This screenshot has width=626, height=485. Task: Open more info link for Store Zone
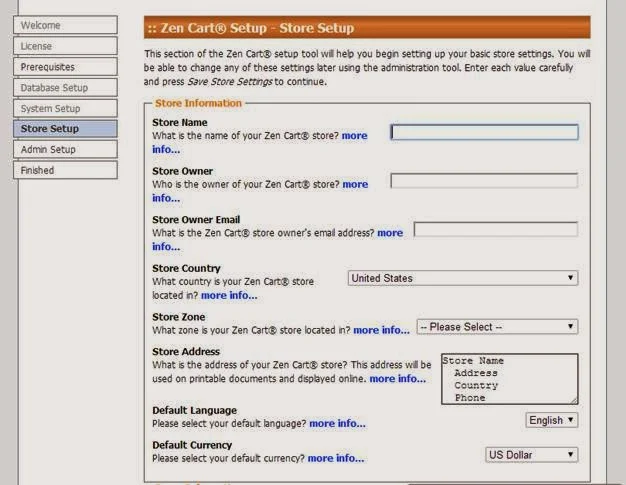click(381, 331)
